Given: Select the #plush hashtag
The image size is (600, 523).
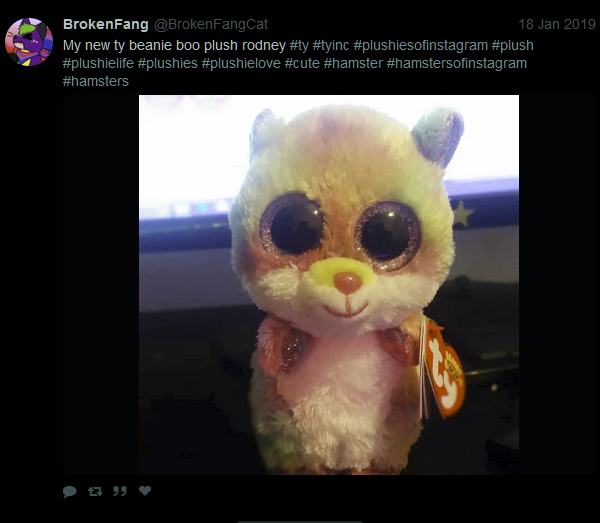Looking at the screenshot, I should [512, 45].
